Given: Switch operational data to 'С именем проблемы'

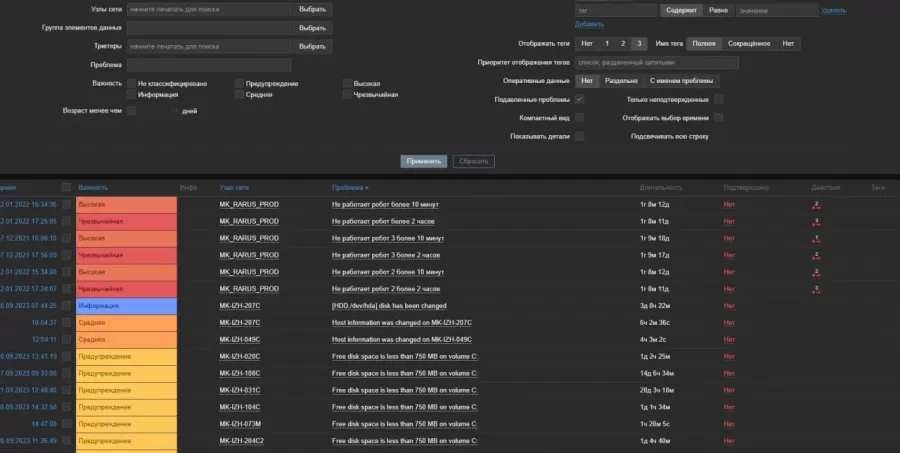Looking at the screenshot, I should coord(681,80).
